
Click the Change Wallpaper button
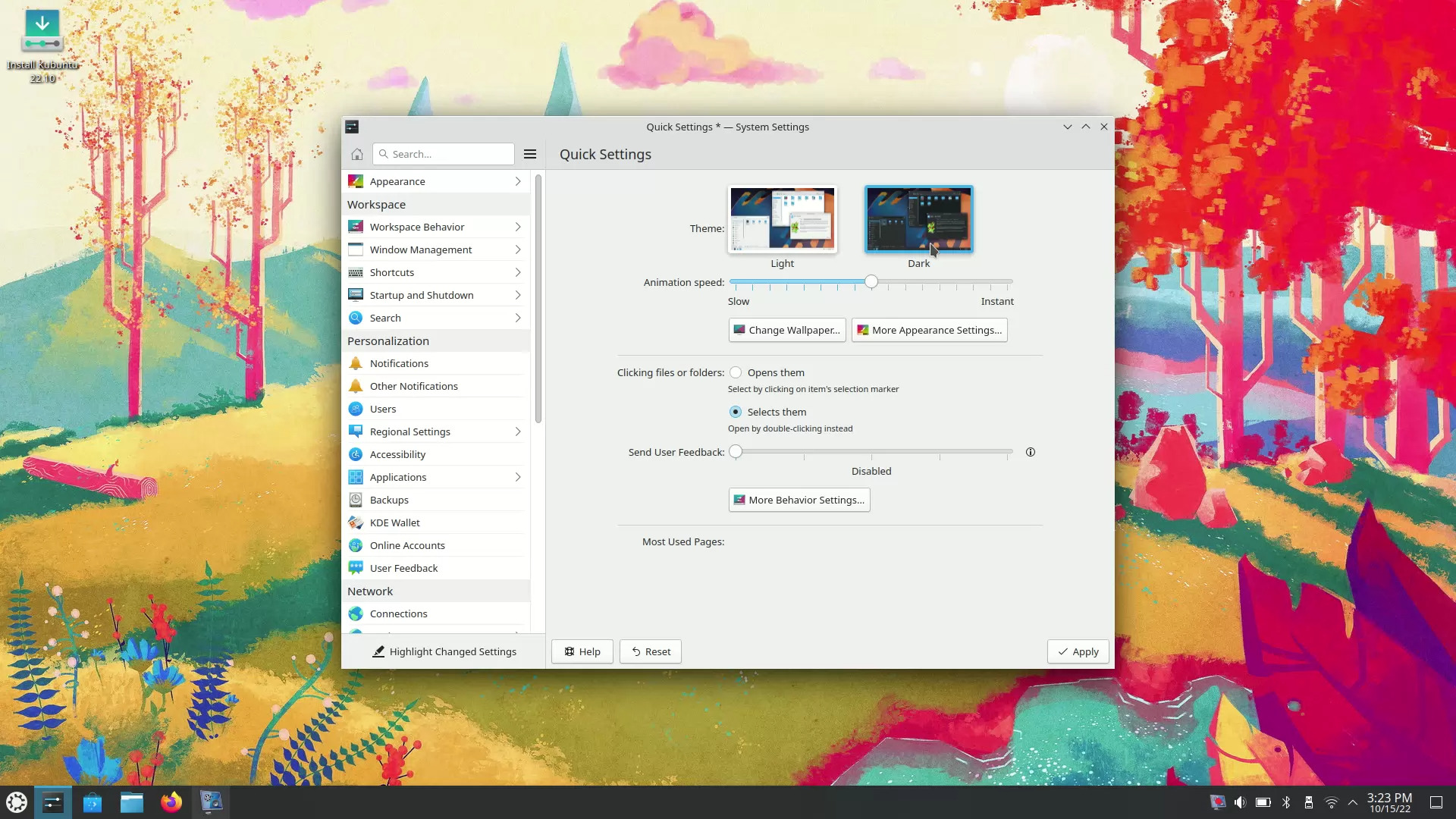click(786, 330)
